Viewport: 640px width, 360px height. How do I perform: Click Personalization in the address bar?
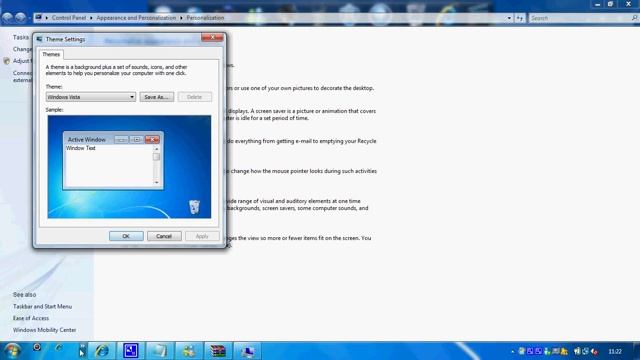pyautogui.click(x=205, y=18)
